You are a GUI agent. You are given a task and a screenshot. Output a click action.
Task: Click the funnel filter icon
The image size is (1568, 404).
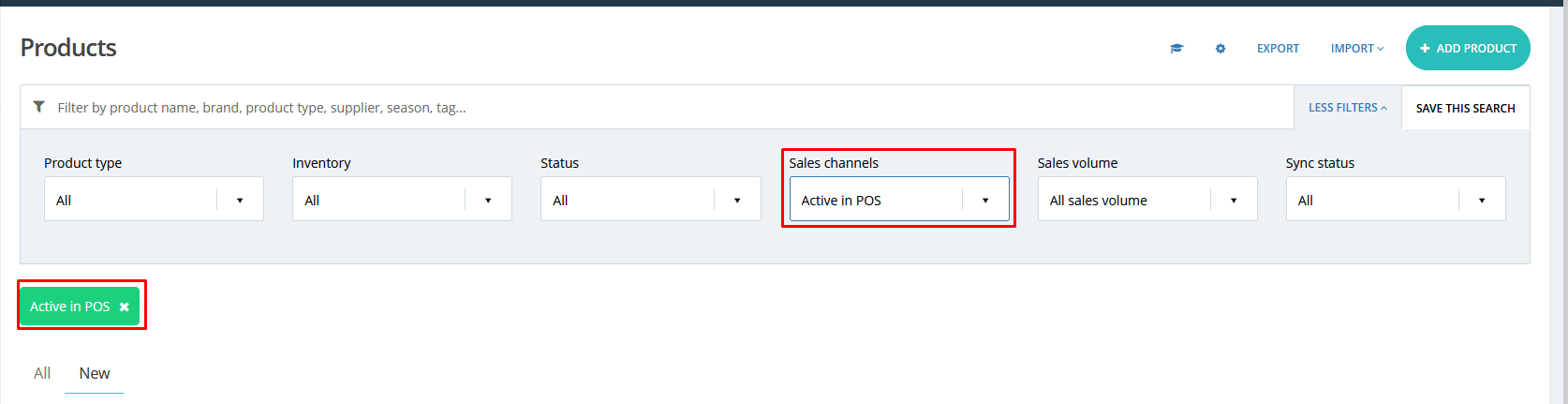coord(38,107)
